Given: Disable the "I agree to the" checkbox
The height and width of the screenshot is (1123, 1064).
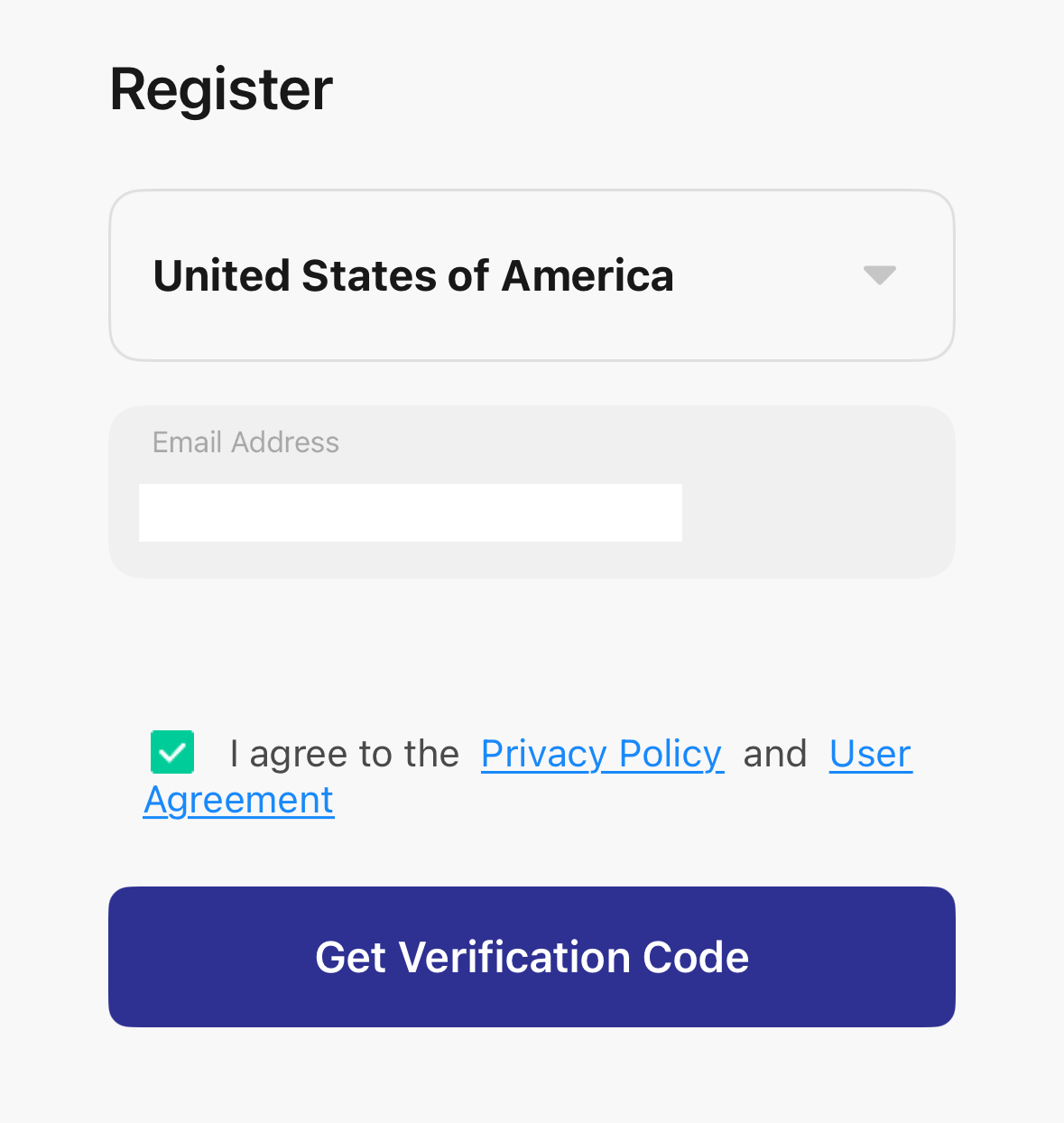Looking at the screenshot, I should pos(172,752).
